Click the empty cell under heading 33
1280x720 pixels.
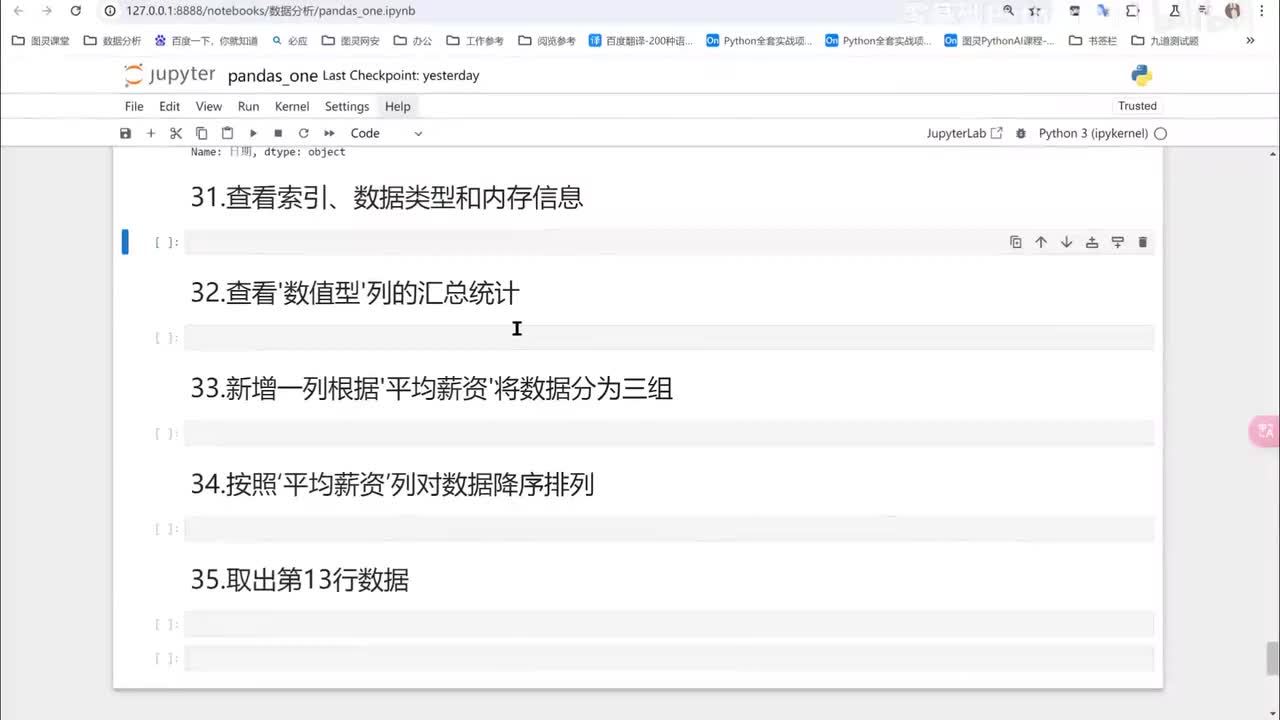pyautogui.click(x=669, y=433)
